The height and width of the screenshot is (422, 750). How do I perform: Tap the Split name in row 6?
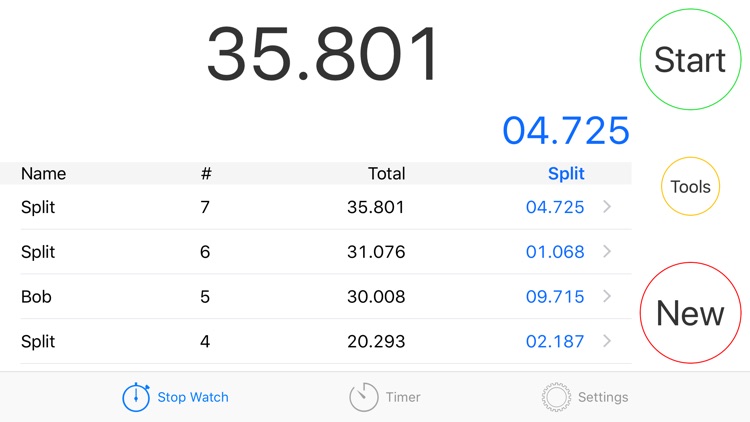[38, 252]
